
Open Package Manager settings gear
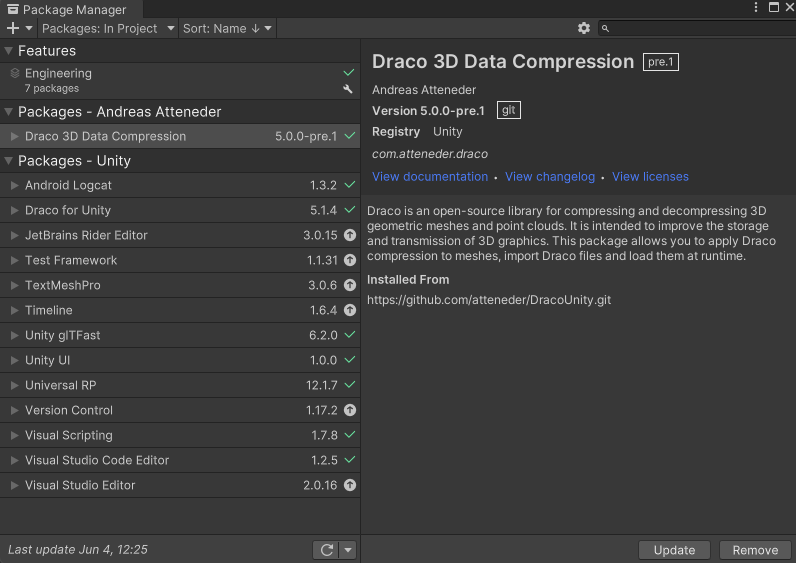click(584, 28)
